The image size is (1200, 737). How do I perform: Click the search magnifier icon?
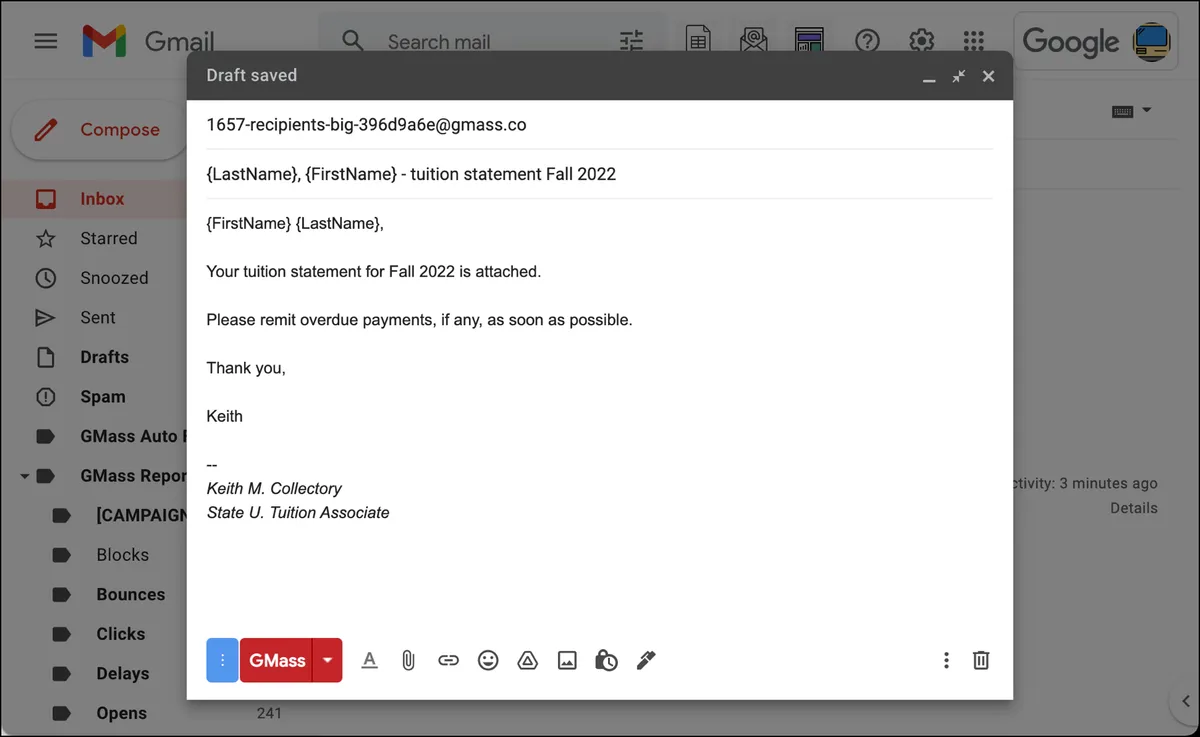[x=352, y=41]
